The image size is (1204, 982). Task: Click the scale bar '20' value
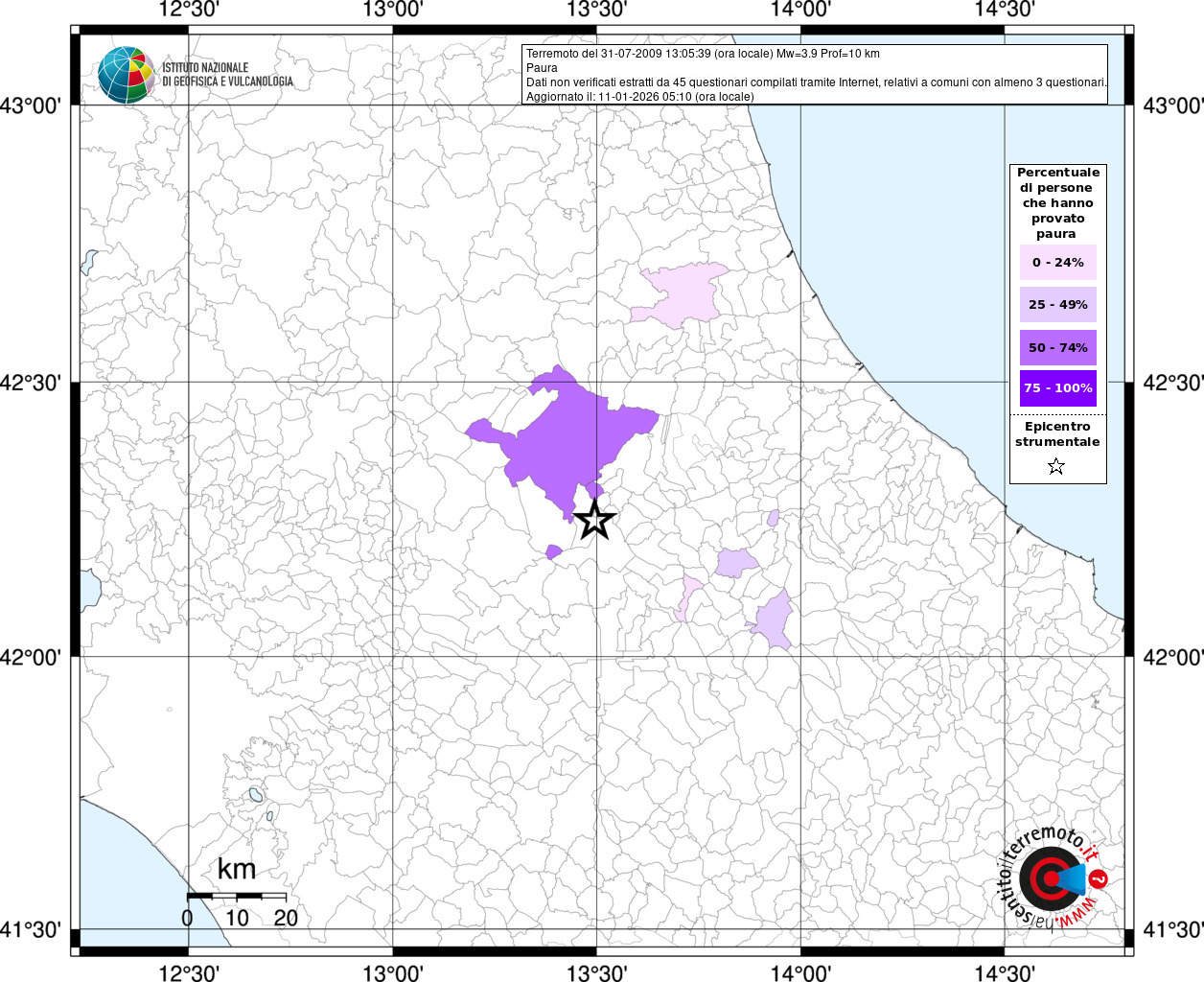pyautogui.click(x=286, y=918)
